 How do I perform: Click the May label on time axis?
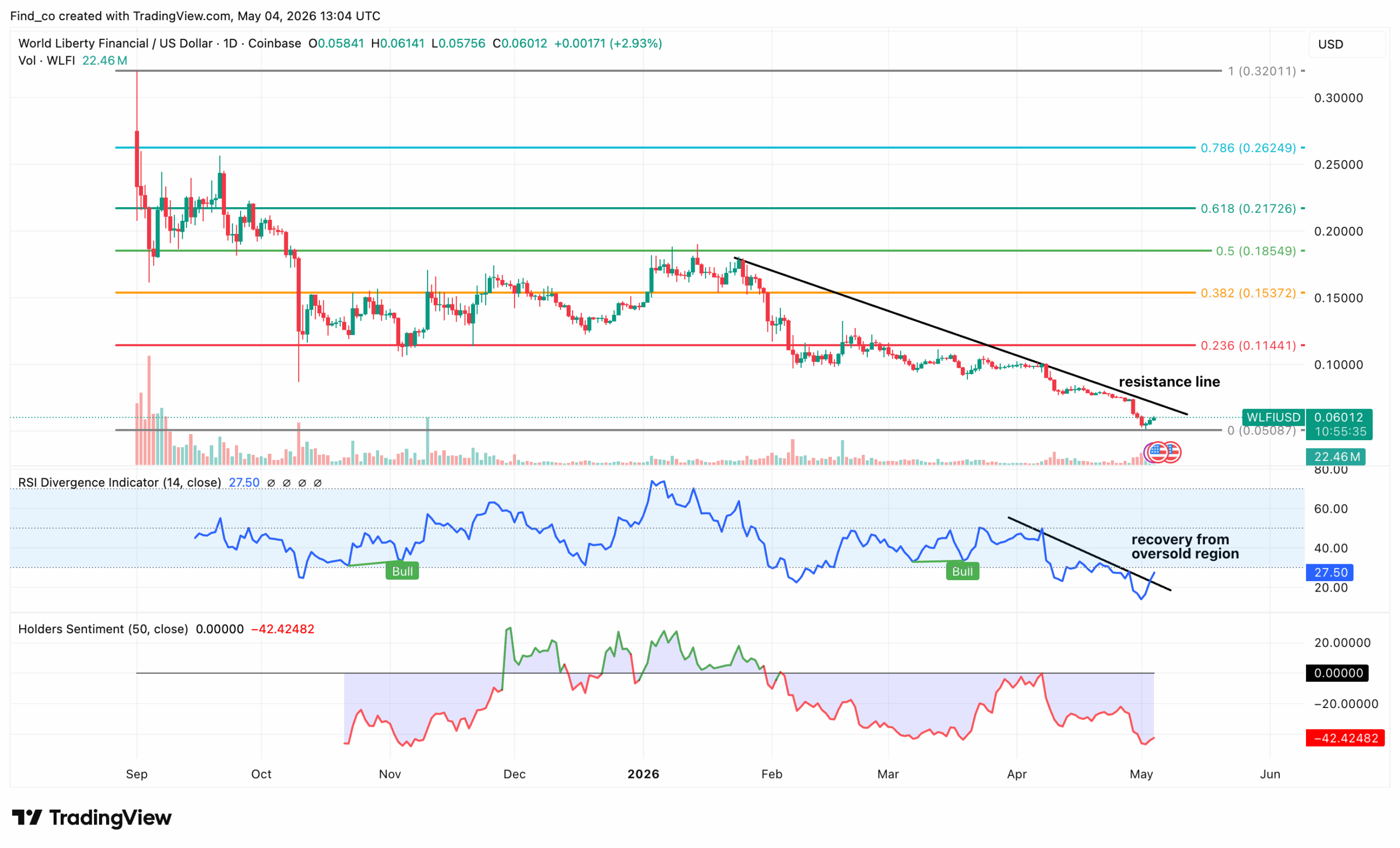[1141, 774]
